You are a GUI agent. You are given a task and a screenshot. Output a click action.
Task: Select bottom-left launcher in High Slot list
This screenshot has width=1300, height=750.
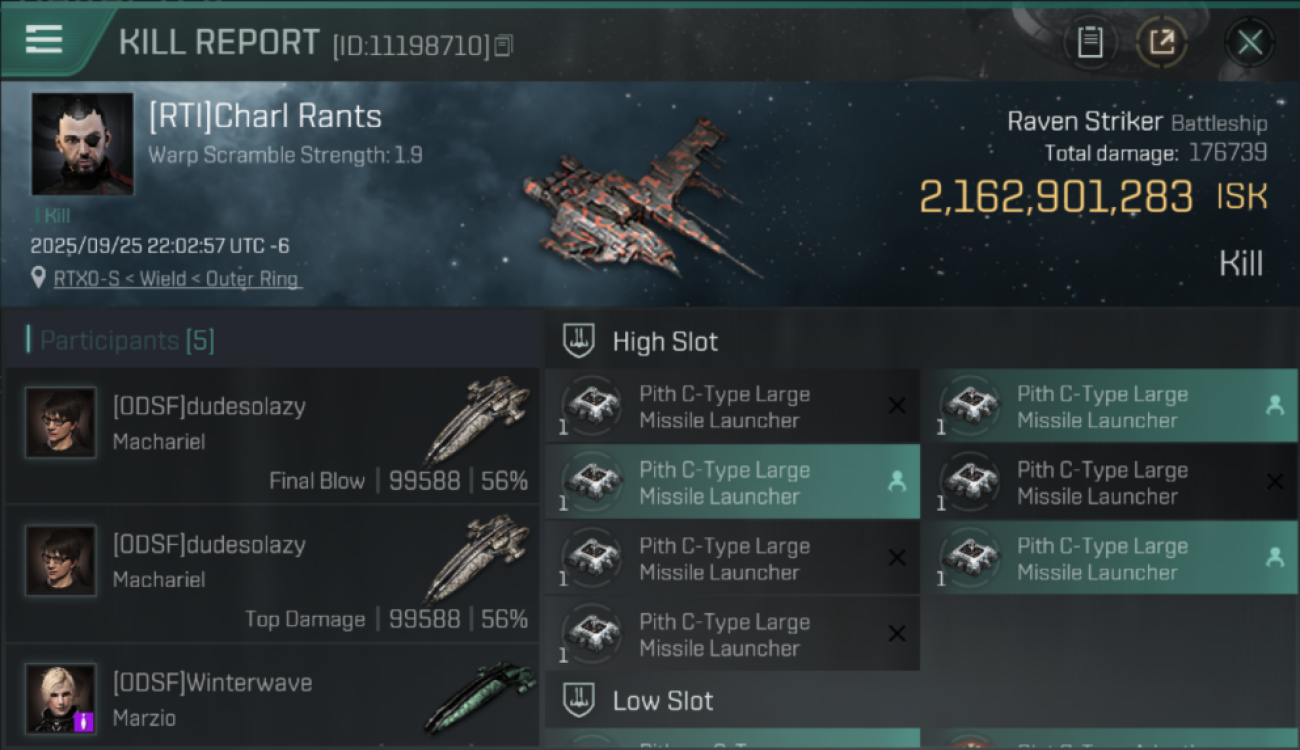point(732,635)
